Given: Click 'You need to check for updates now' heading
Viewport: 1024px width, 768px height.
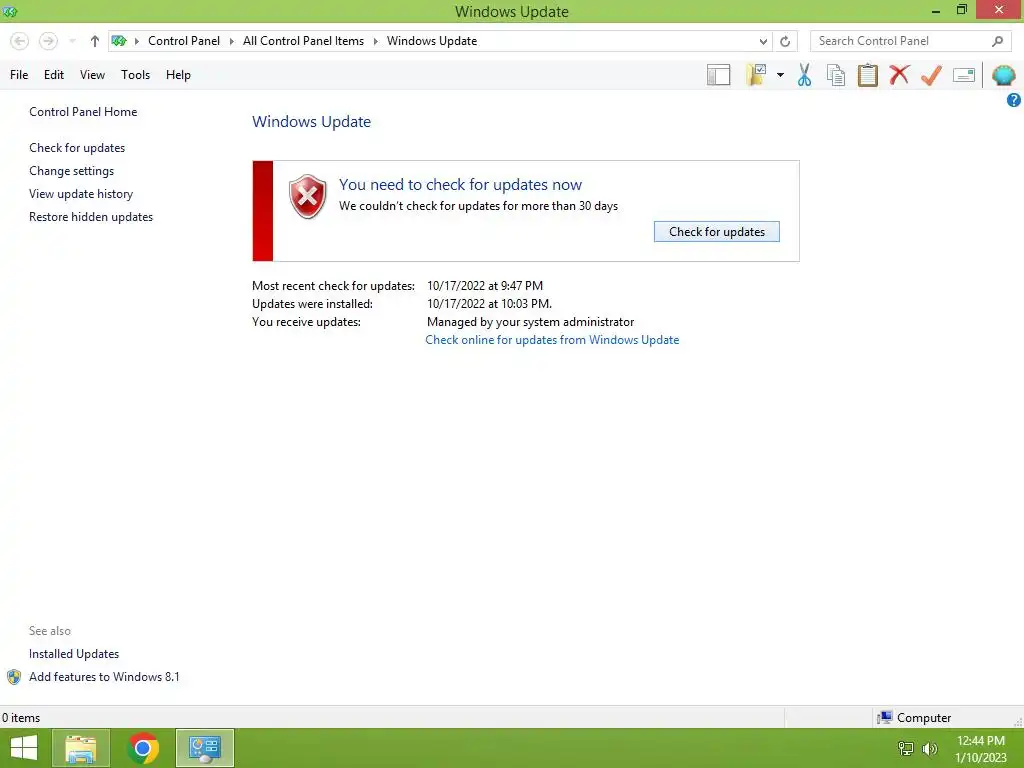Looking at the screenshot, I should [460, 185].
